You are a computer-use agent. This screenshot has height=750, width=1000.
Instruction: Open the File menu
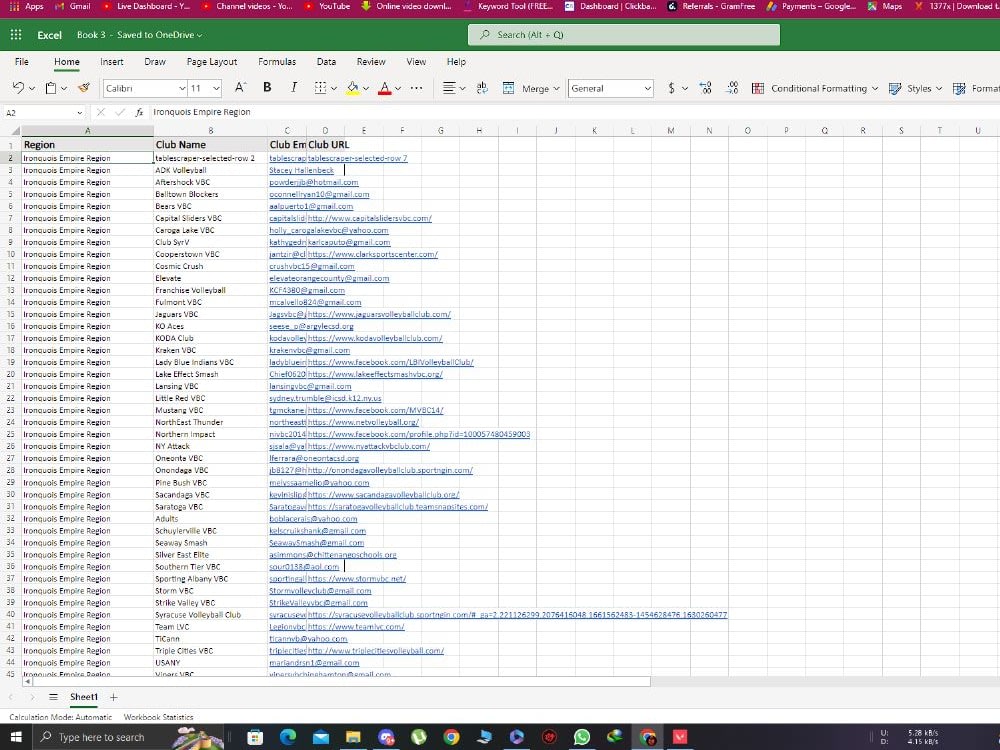22,62
